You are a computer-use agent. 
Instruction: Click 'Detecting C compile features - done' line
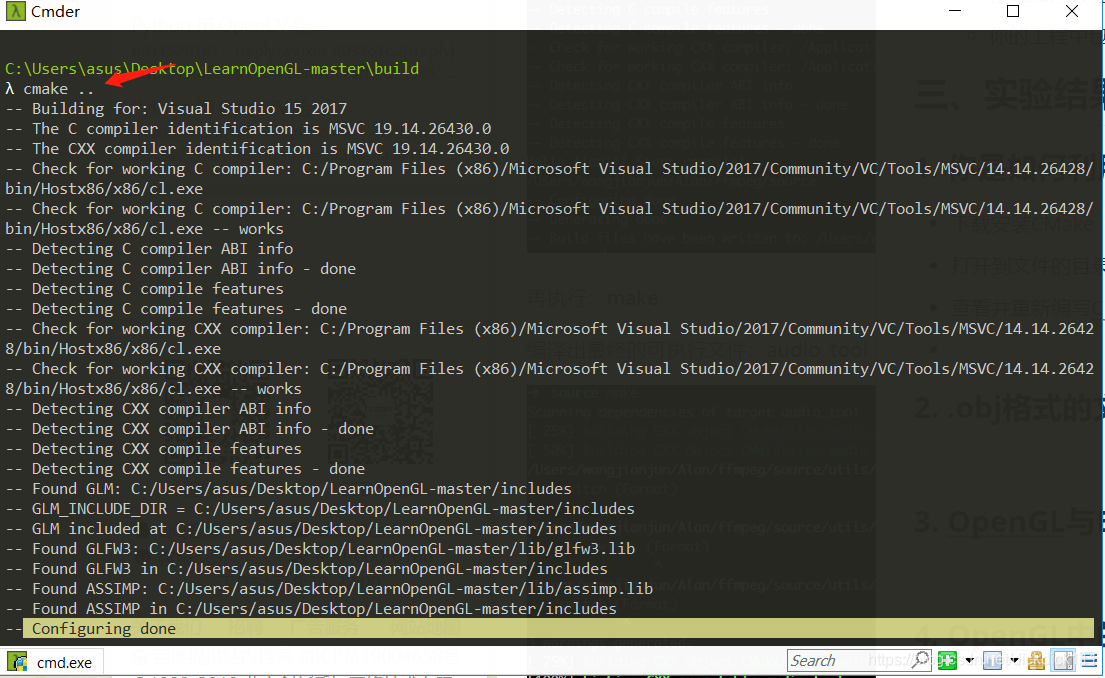176,309
